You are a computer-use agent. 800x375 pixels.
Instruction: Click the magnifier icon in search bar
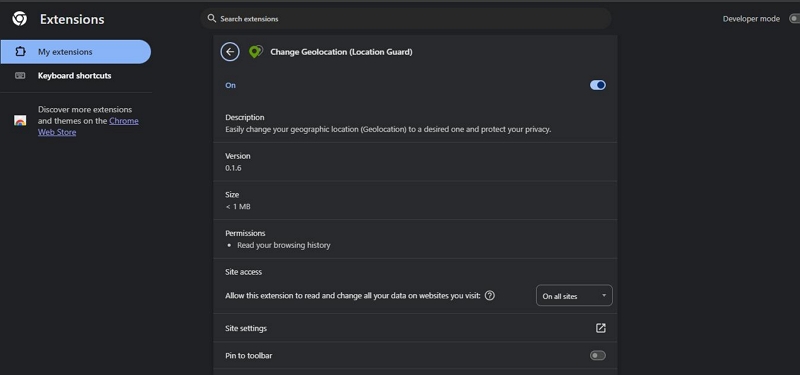click(212, 18)
